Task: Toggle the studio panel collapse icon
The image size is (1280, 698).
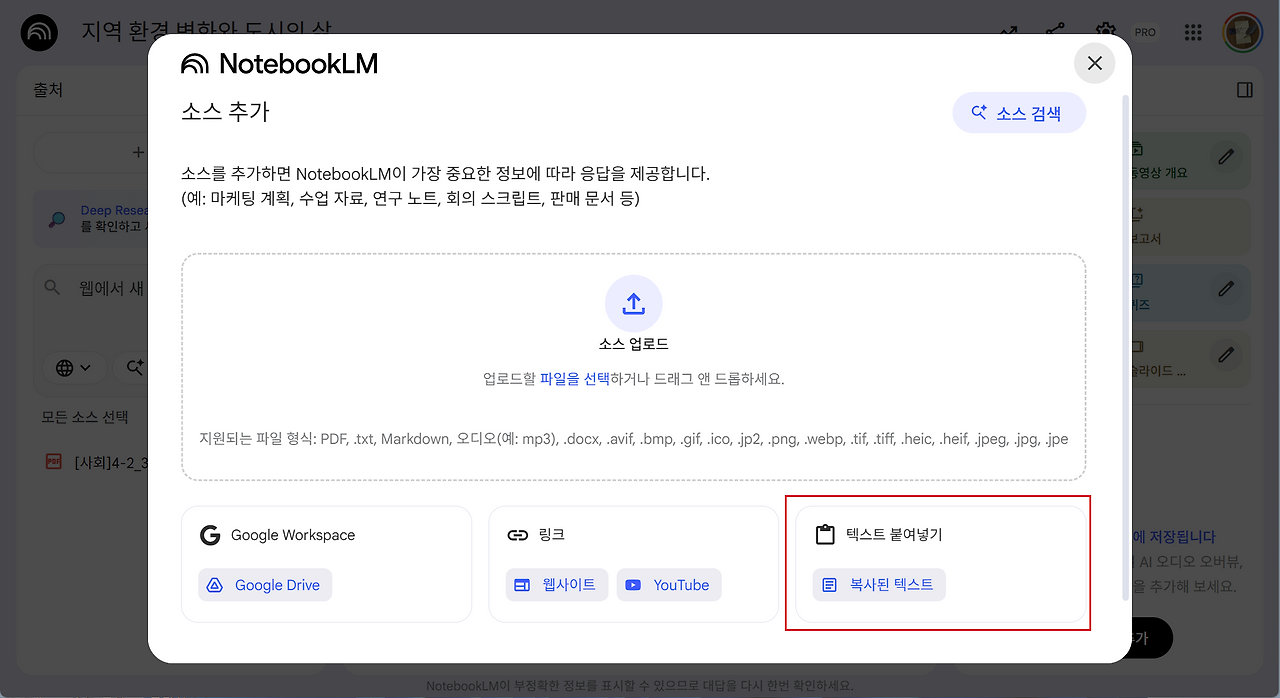Action: tap(1245, 90)
